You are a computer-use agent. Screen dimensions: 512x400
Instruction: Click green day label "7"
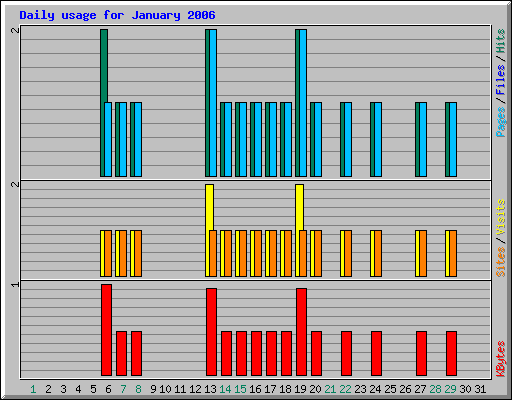[123, 389]
